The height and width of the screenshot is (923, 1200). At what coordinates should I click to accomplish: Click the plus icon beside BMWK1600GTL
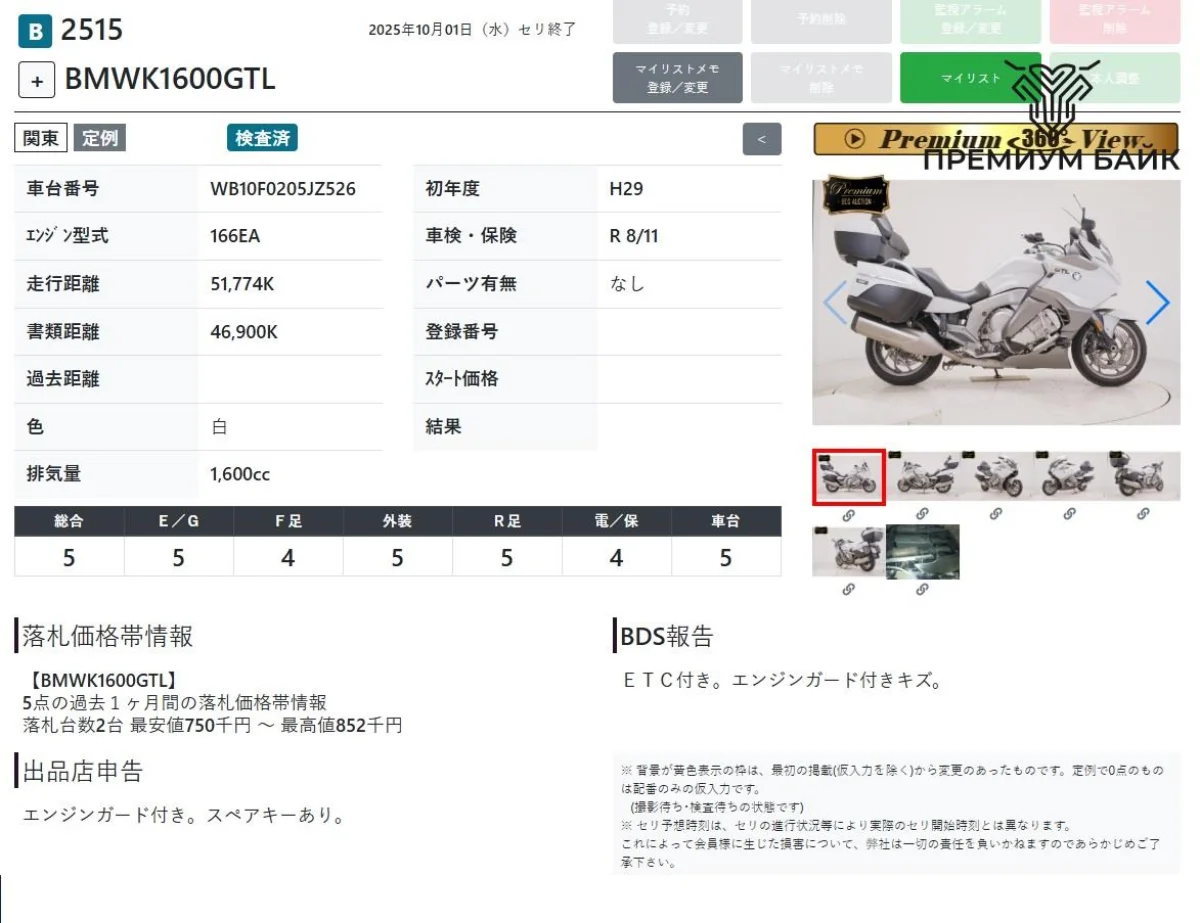tap(36, 80)
